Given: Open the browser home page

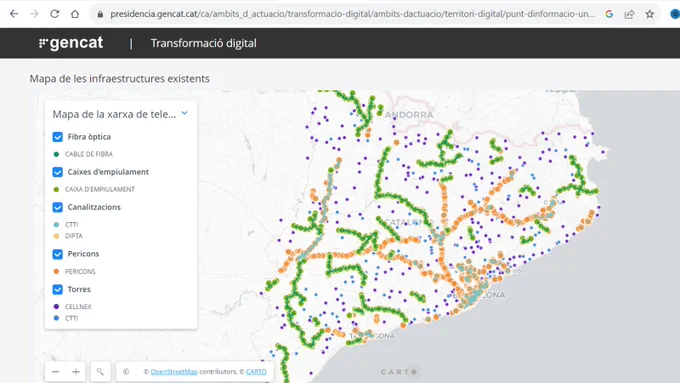Looking at the screenshot, I should click(75, 14).
